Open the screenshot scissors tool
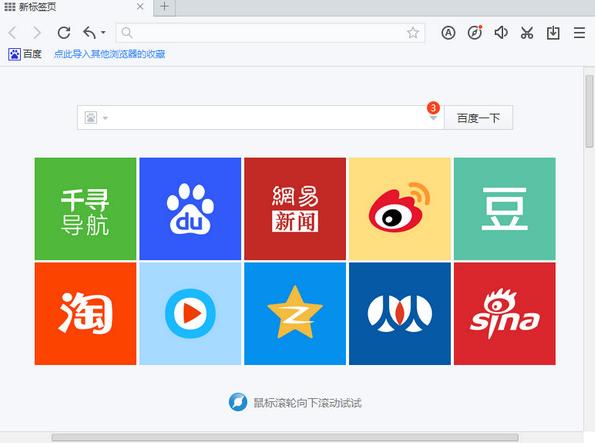 [x=527, y=33]
